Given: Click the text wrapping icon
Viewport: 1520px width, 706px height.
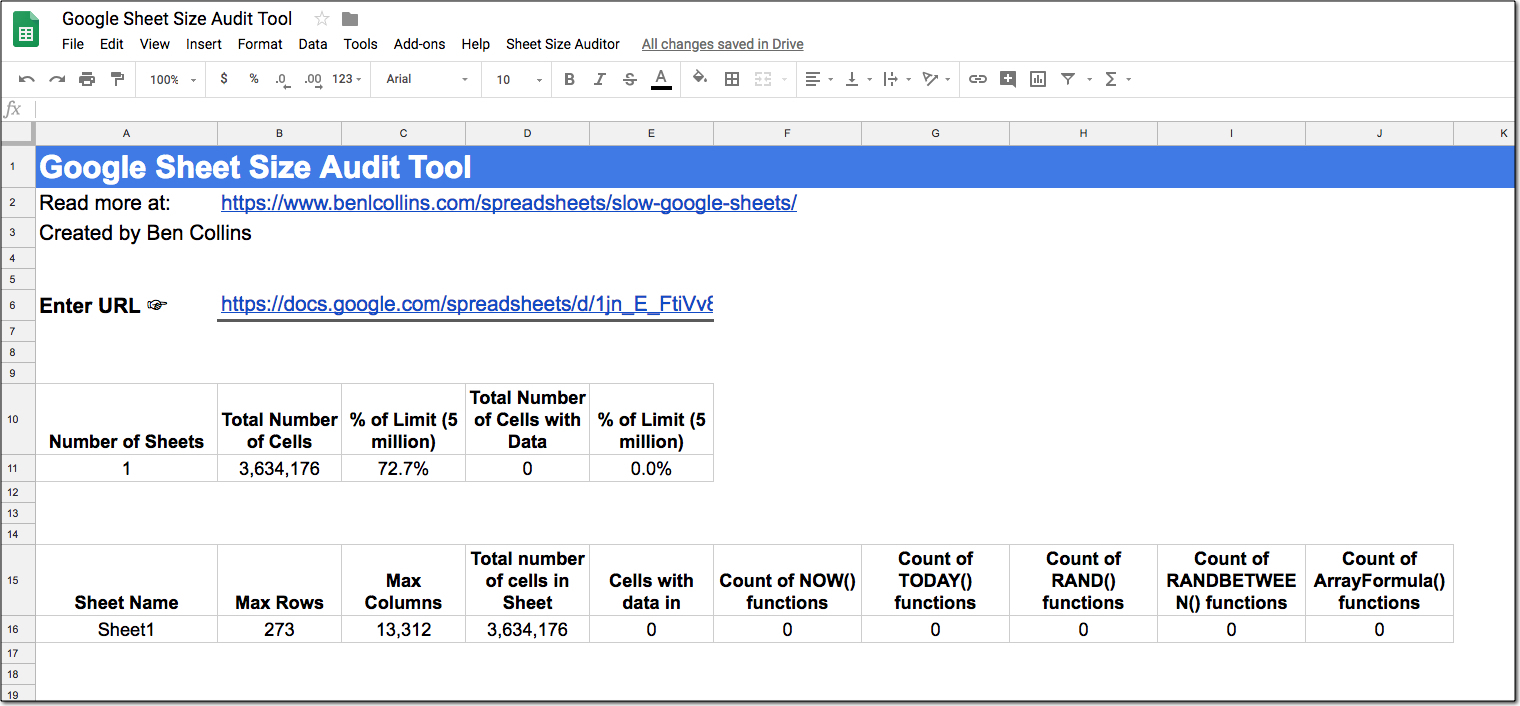Looking at the screenshot, I should point(891,79).
